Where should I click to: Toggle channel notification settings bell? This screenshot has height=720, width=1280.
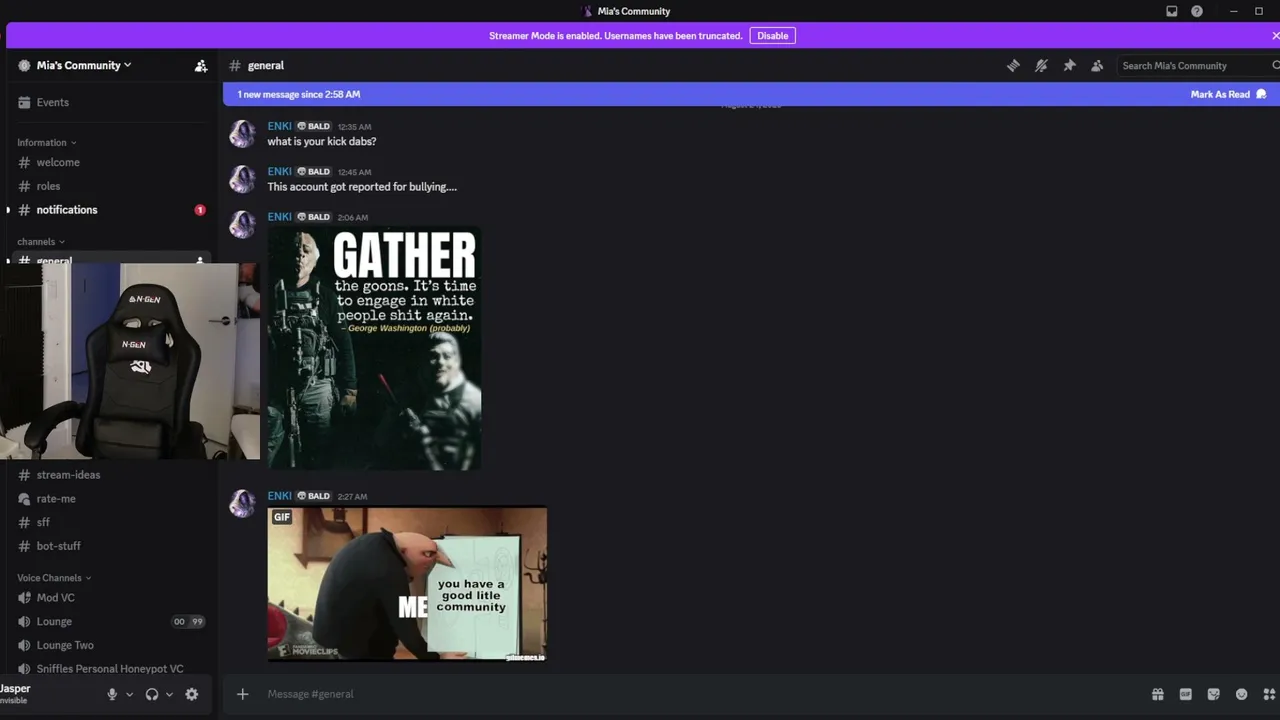pos(1041,66)
